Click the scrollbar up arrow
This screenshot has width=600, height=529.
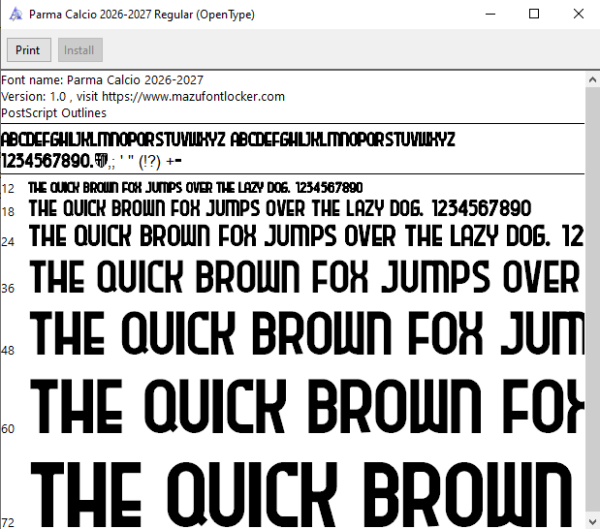point(592,80)
